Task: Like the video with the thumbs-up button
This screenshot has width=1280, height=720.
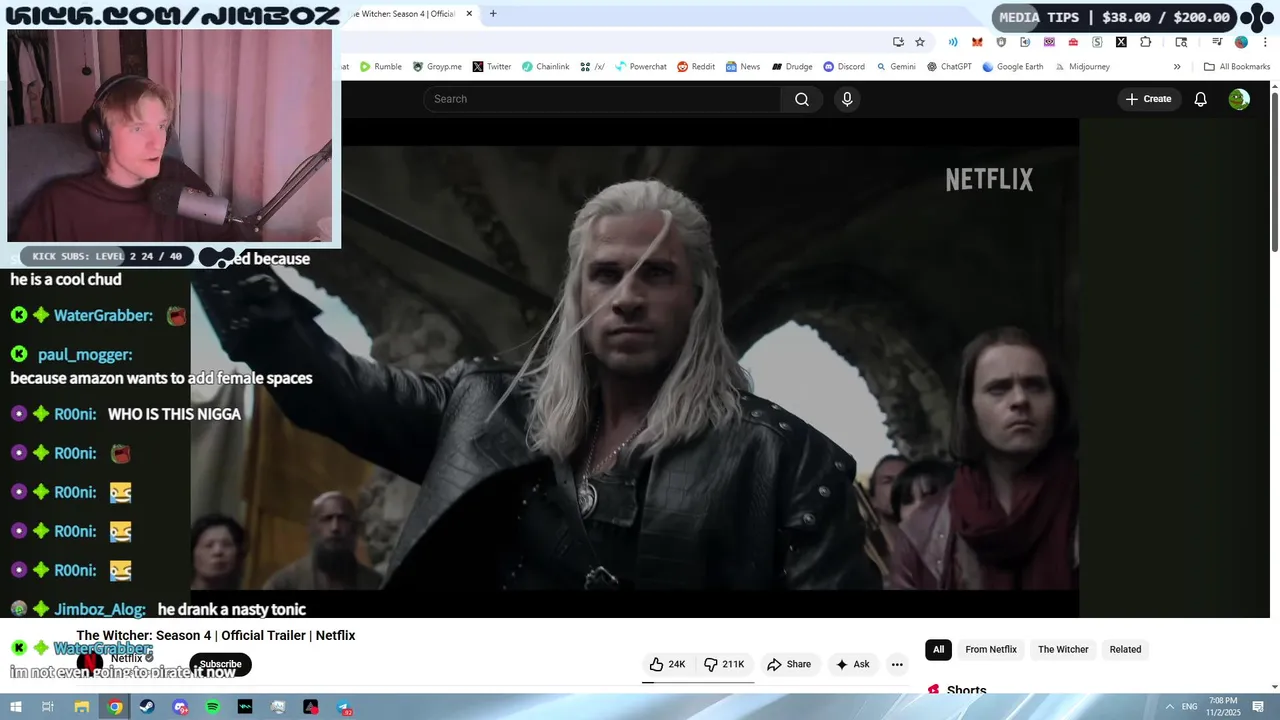Action: point(668,664)
